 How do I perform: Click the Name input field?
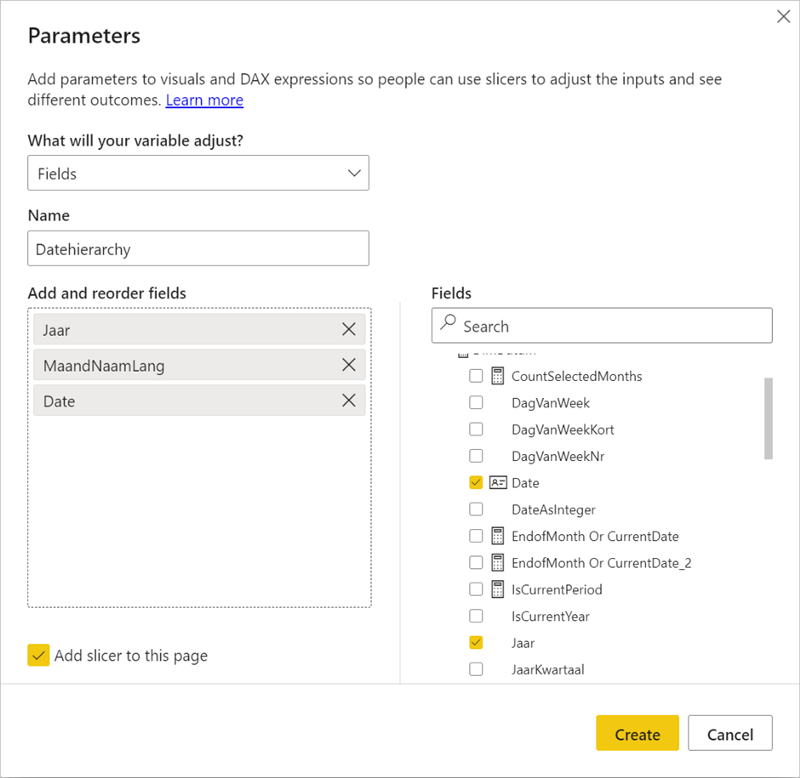[x=198, y=249]
